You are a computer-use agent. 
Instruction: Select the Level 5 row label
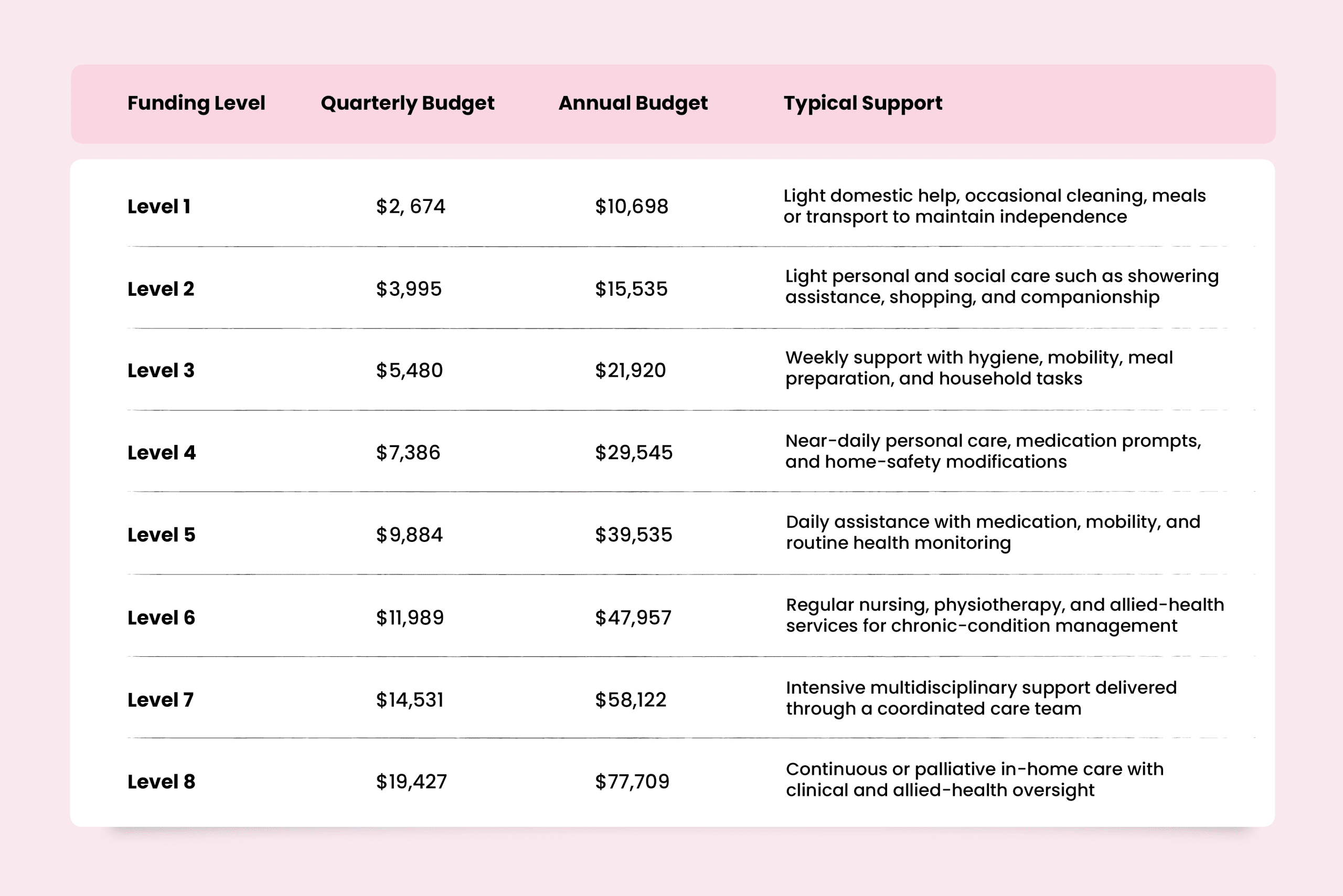click(161, 535)
